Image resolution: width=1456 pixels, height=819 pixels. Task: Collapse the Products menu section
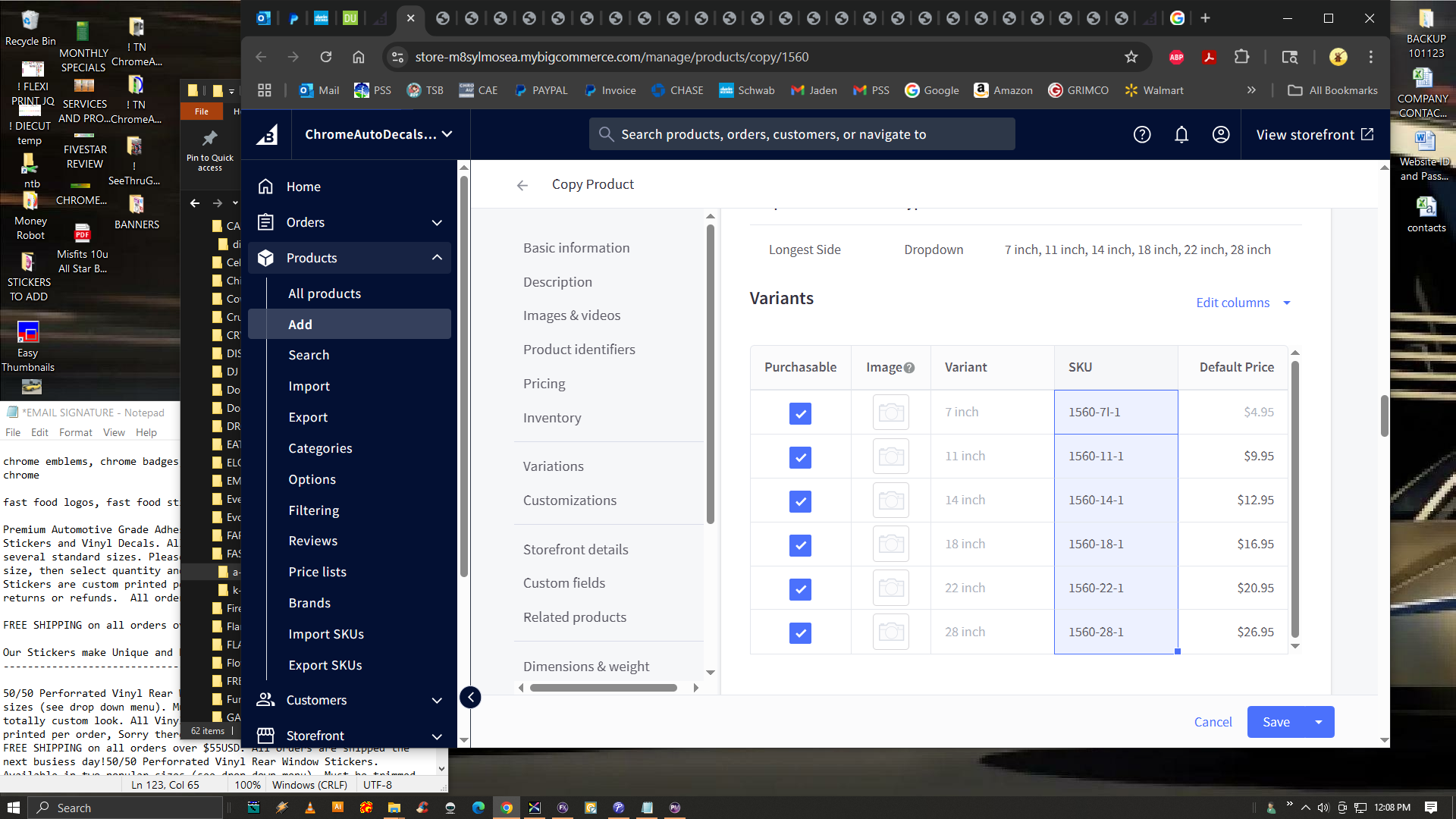(437, 258)
